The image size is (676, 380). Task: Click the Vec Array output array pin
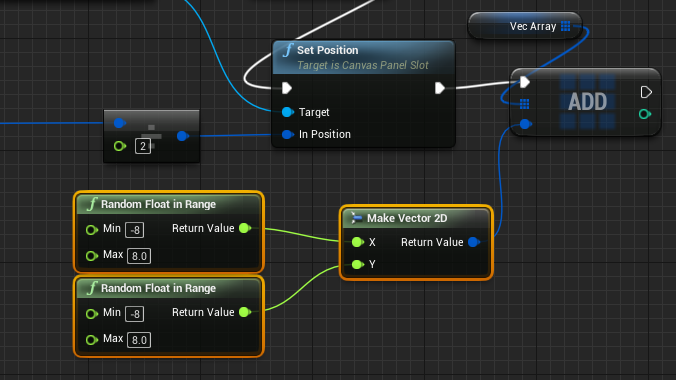(566, 26)
